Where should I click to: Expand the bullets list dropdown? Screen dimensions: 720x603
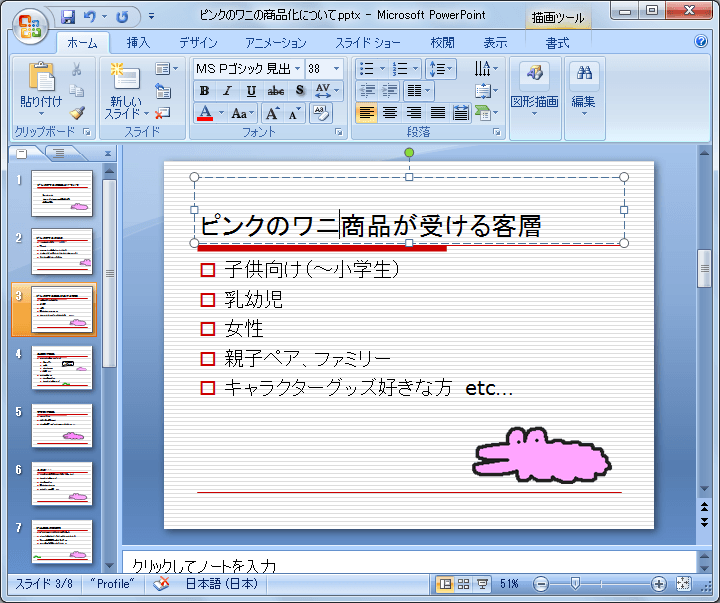tap(382, 69)
